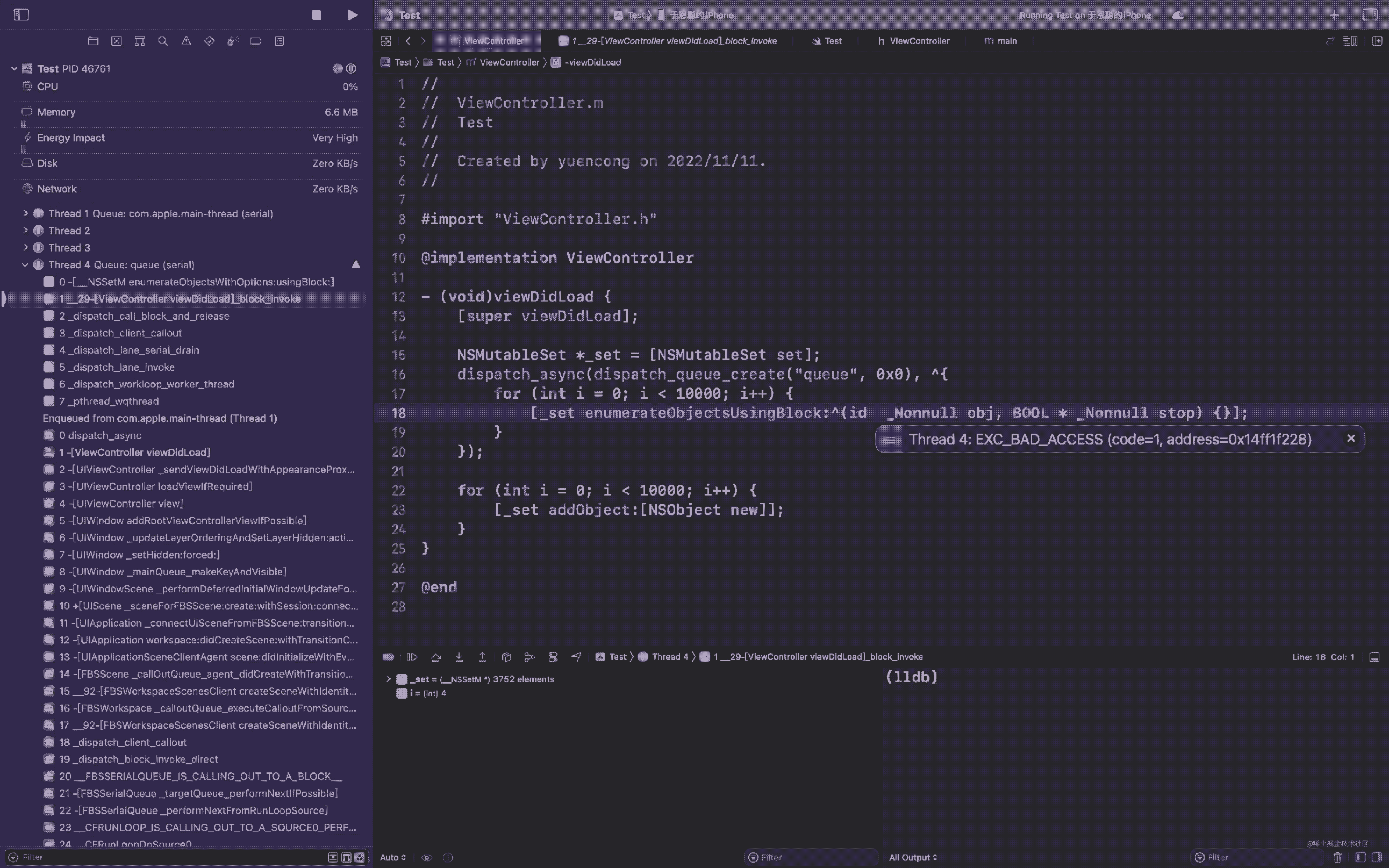This screenshot has width=1389, height=868.
Task: Open the Issue navigator warning icon
Action: coord(186,41)
